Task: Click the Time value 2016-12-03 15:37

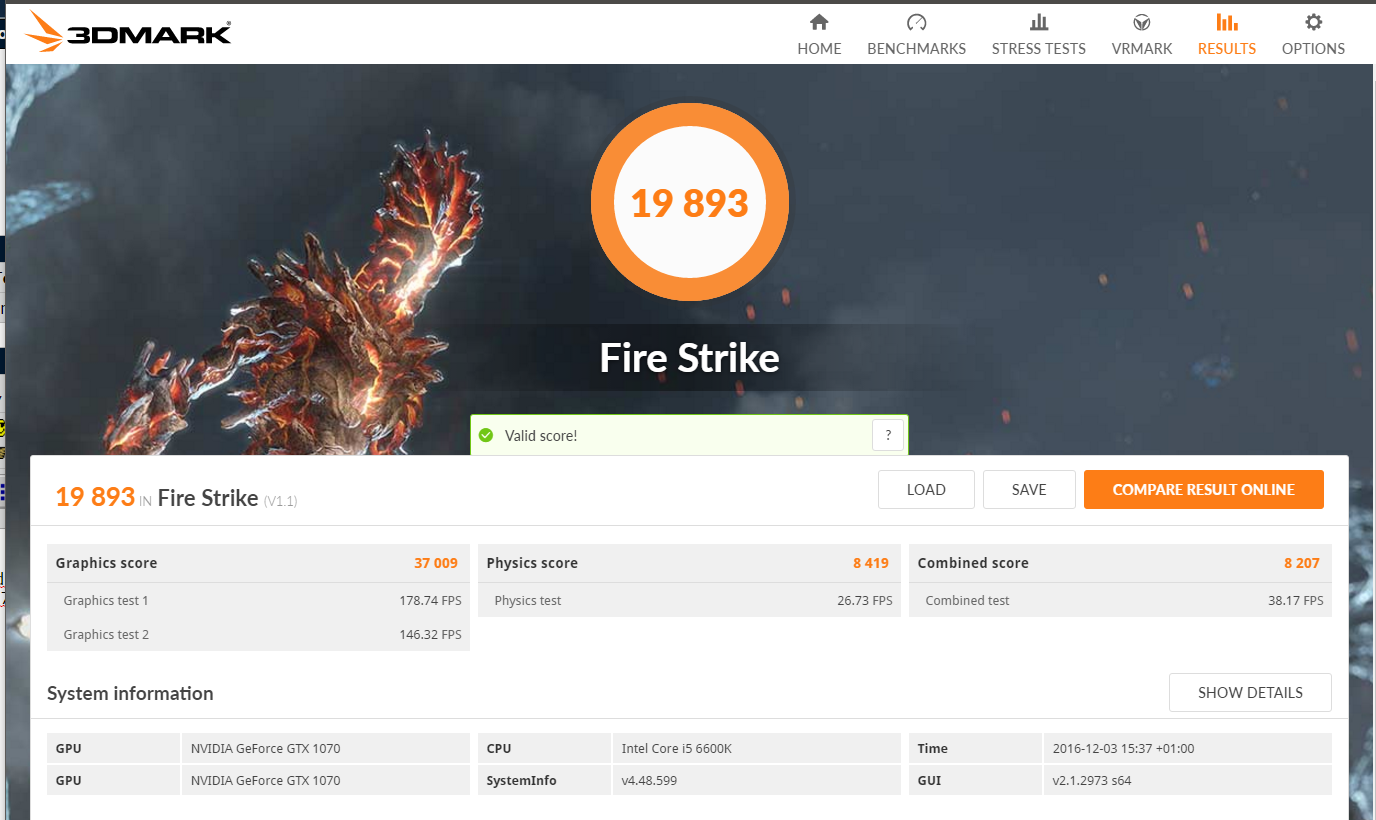Action: pos(1123,748)
